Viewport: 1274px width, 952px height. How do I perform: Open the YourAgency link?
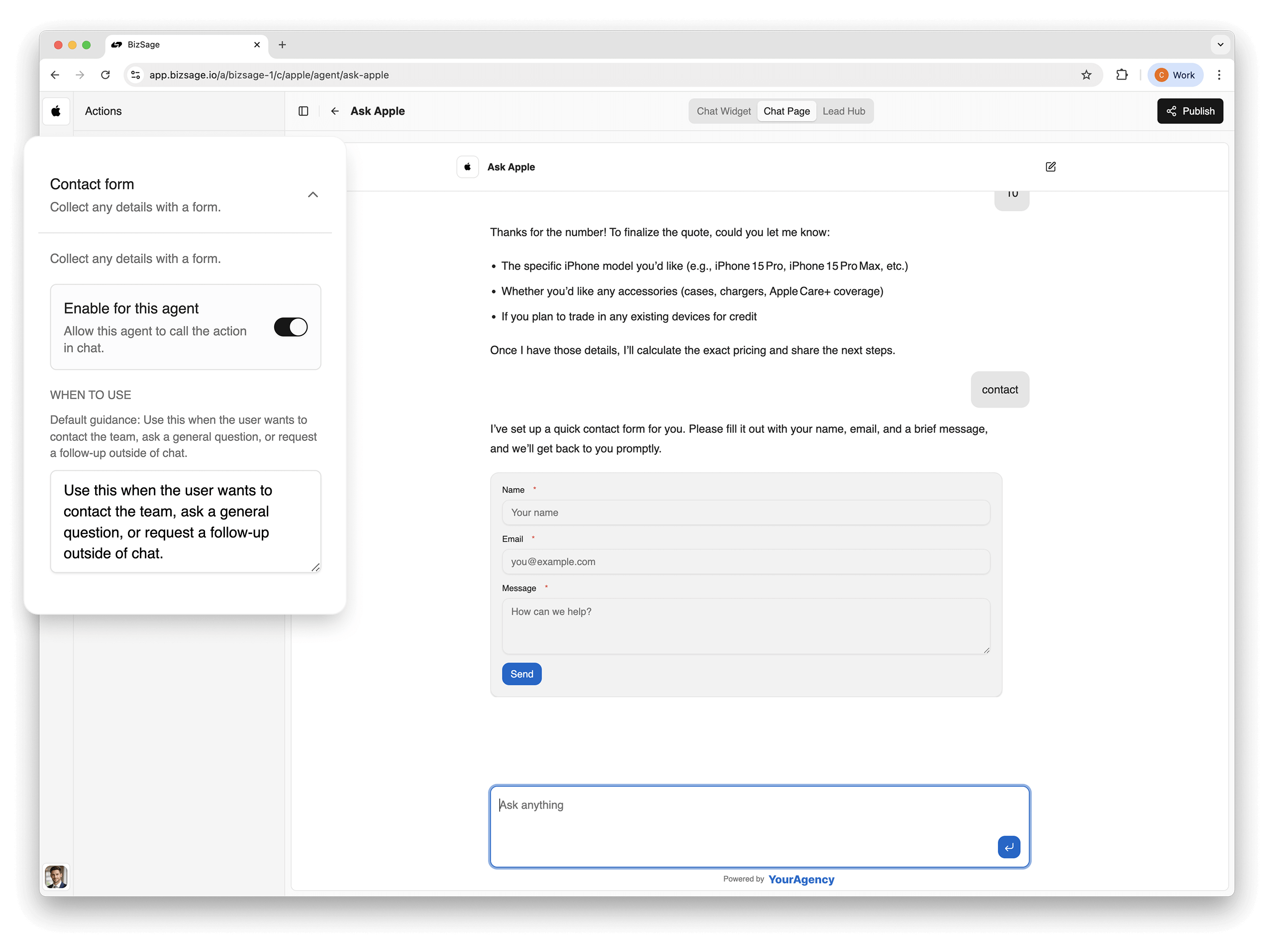[x=801, y=879]
